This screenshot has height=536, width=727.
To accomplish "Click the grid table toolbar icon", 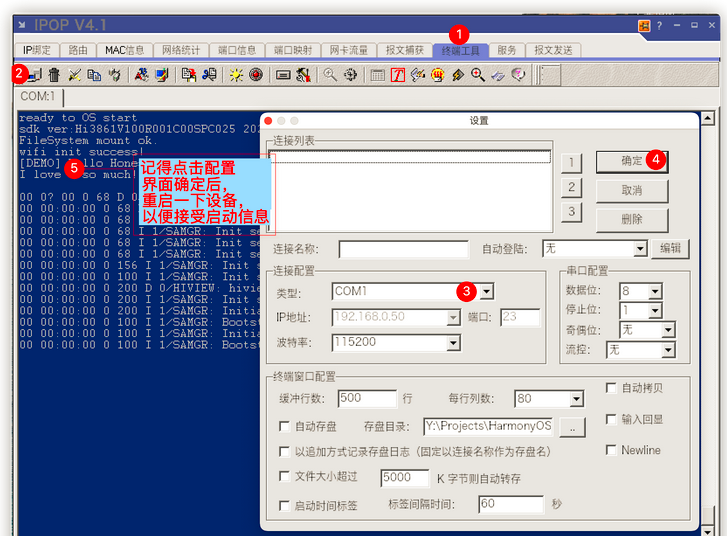I will click(x=377, y=75).
